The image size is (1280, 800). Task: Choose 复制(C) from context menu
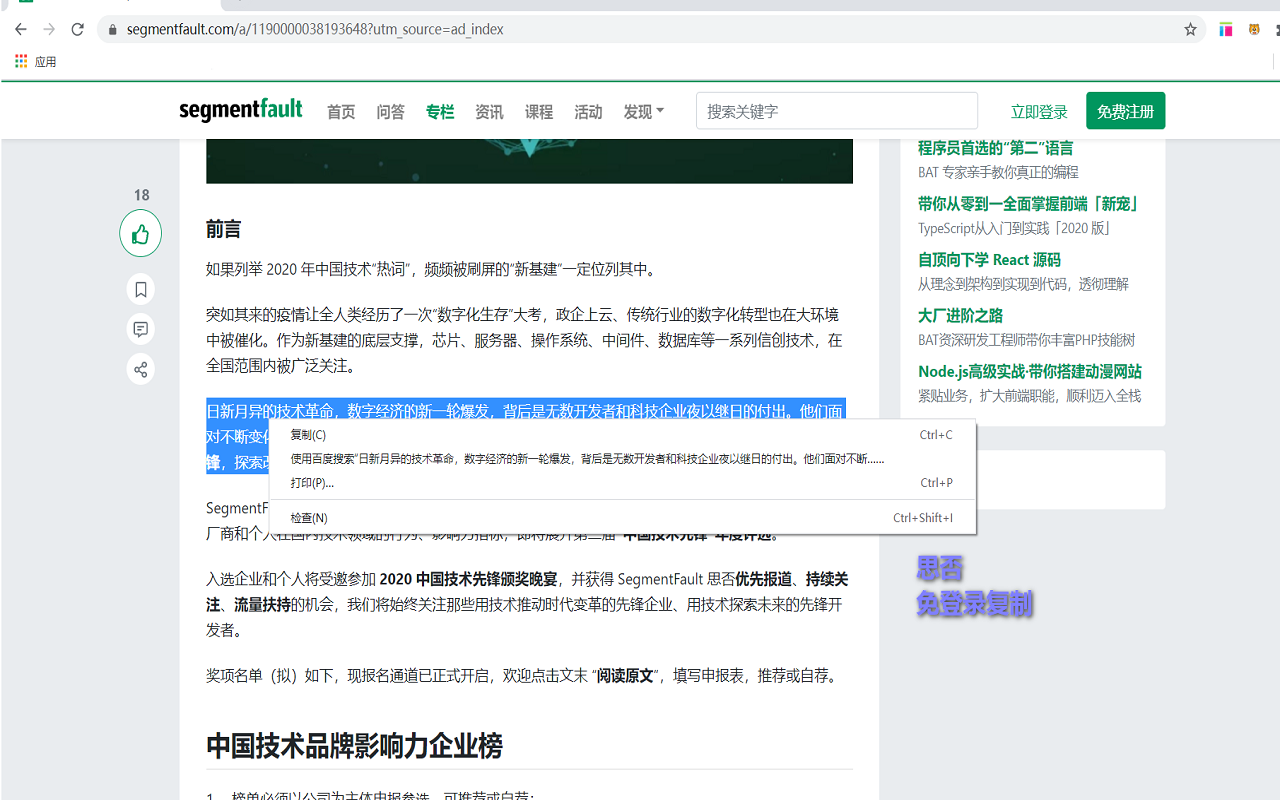pos(622,435)
